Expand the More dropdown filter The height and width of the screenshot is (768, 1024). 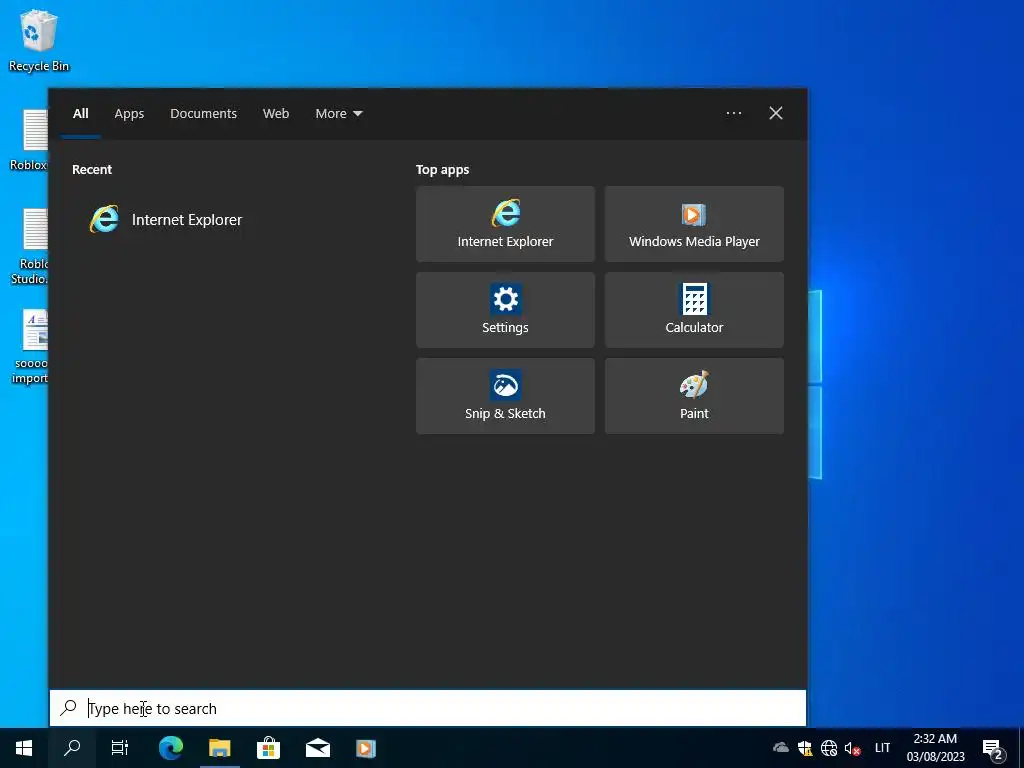point(338,114)
